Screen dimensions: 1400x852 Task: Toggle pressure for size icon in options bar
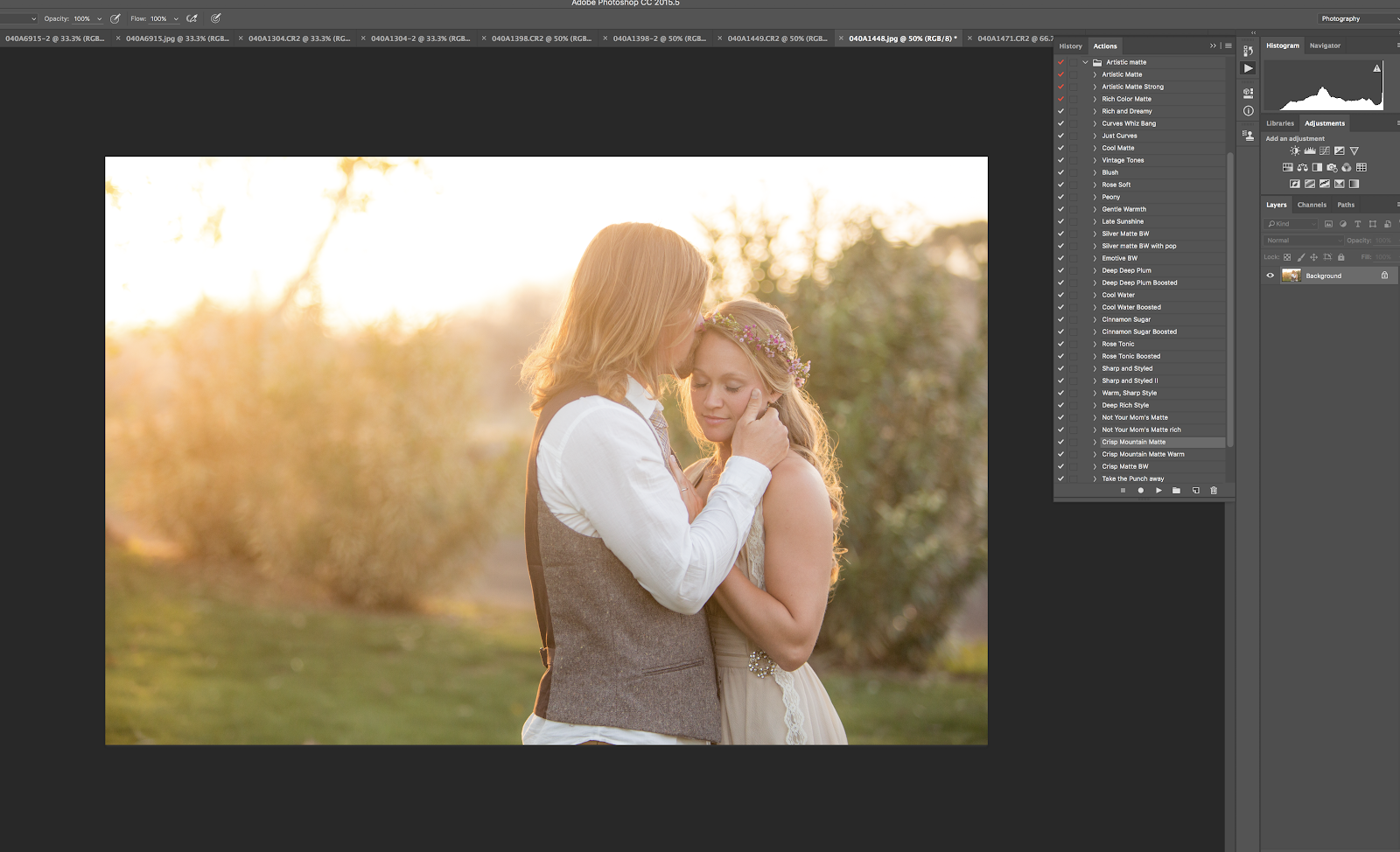coord(215,18)
